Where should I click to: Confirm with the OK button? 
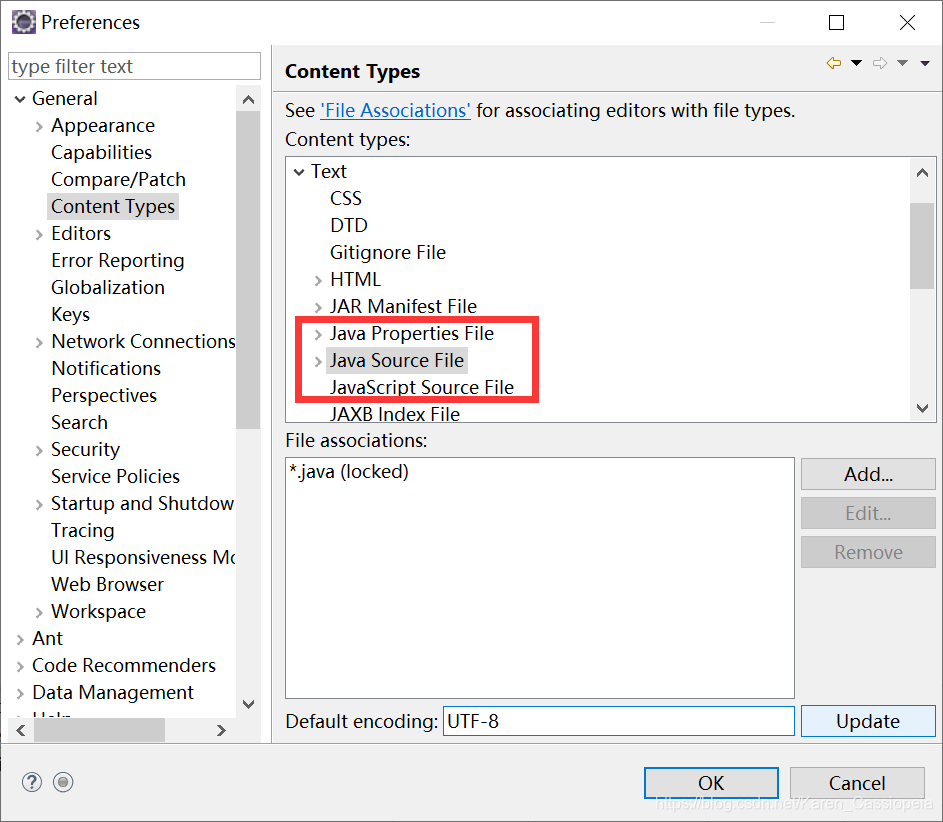[x=711, y=783]
